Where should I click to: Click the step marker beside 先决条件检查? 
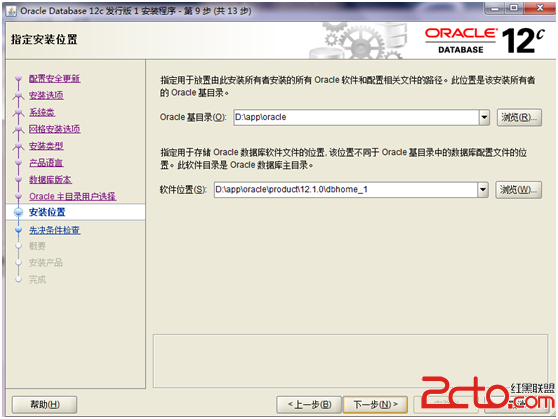click(19, 230)
